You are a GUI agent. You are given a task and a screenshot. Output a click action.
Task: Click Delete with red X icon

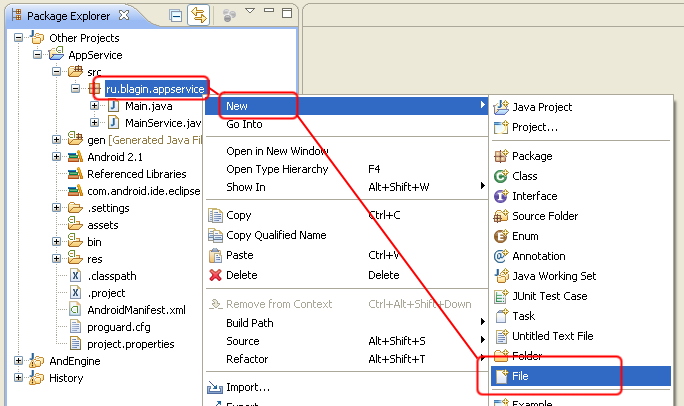pyautogui.click(x=346, y=275)
